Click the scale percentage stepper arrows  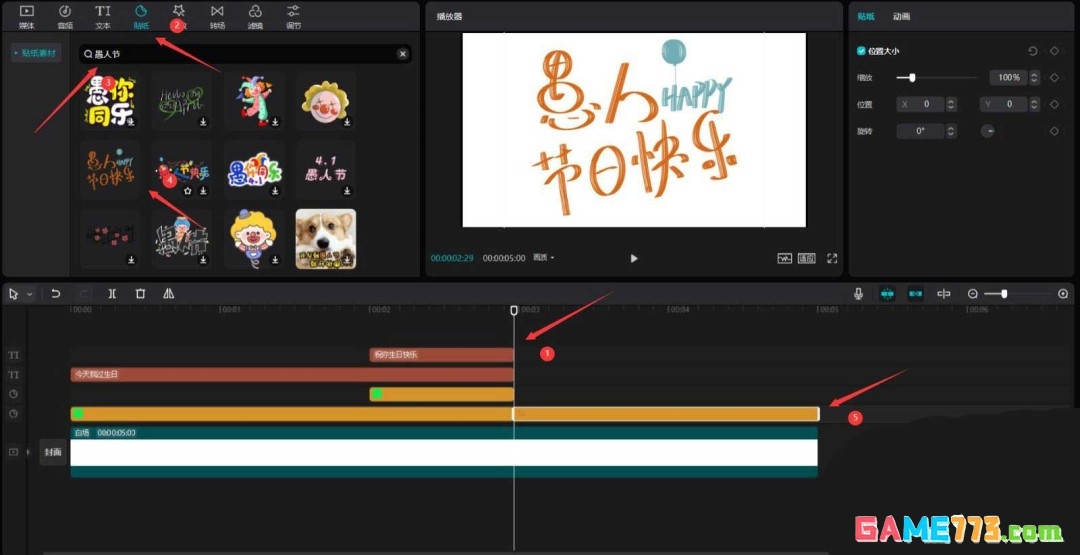1034,78
